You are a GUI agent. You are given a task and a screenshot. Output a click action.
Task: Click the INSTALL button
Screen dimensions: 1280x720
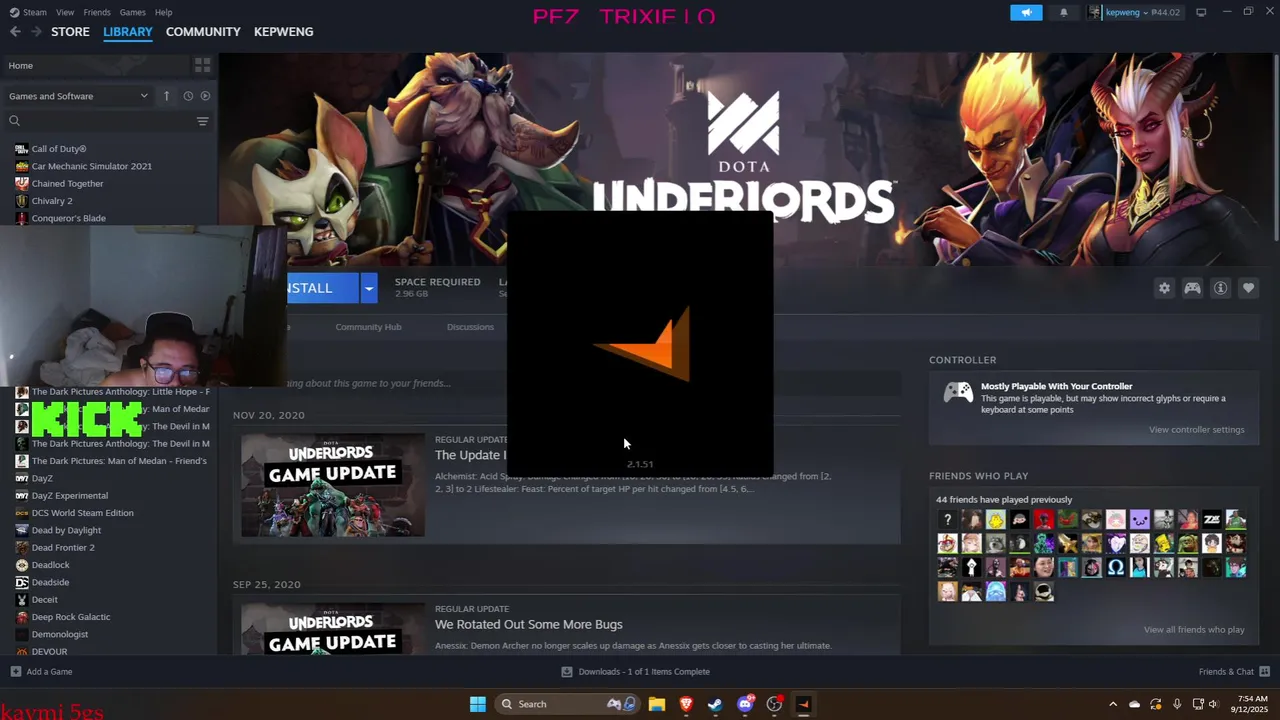(322, 288)
